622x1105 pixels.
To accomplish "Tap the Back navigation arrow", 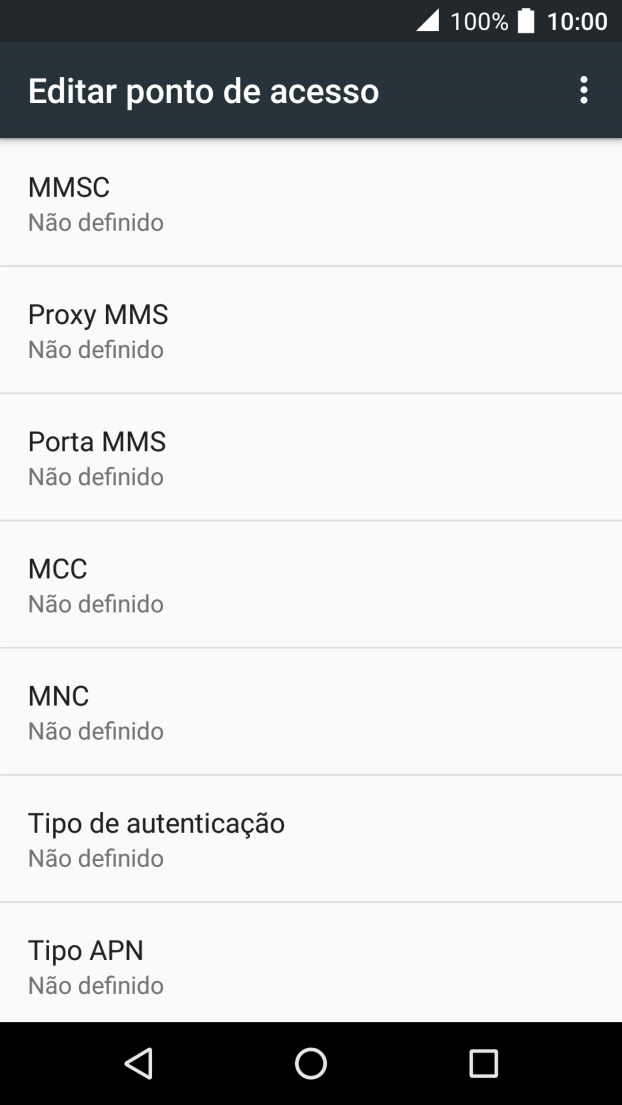I will coord(139,1063).
